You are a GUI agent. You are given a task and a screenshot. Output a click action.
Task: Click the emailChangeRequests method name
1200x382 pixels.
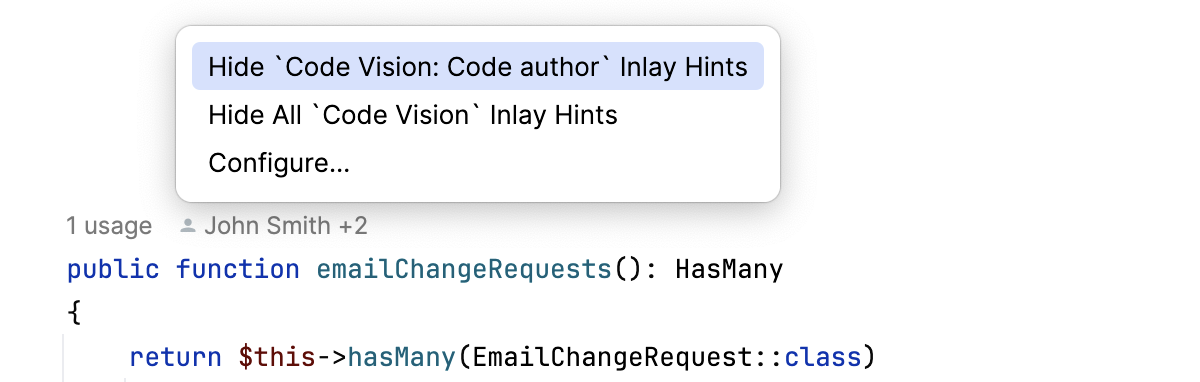pyautogui.click(x=464, y=269)
